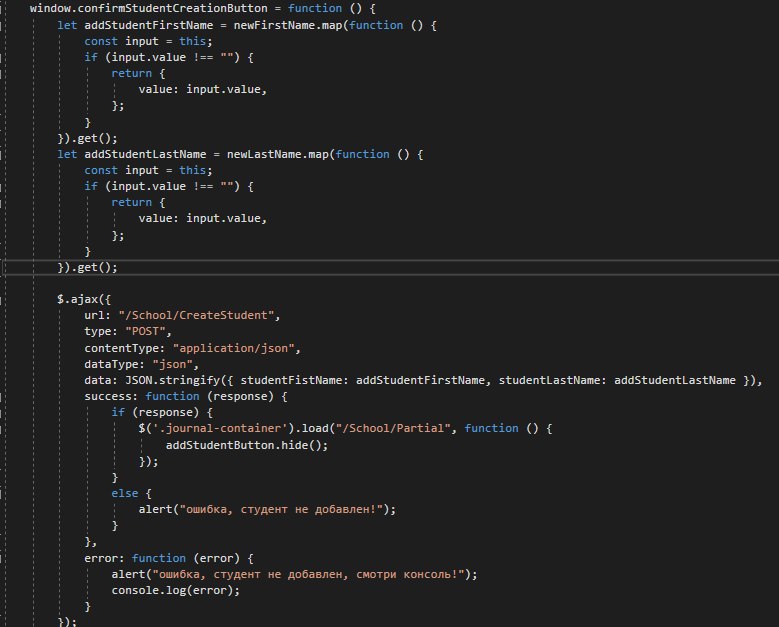Click the success: function (response) line

186,396
